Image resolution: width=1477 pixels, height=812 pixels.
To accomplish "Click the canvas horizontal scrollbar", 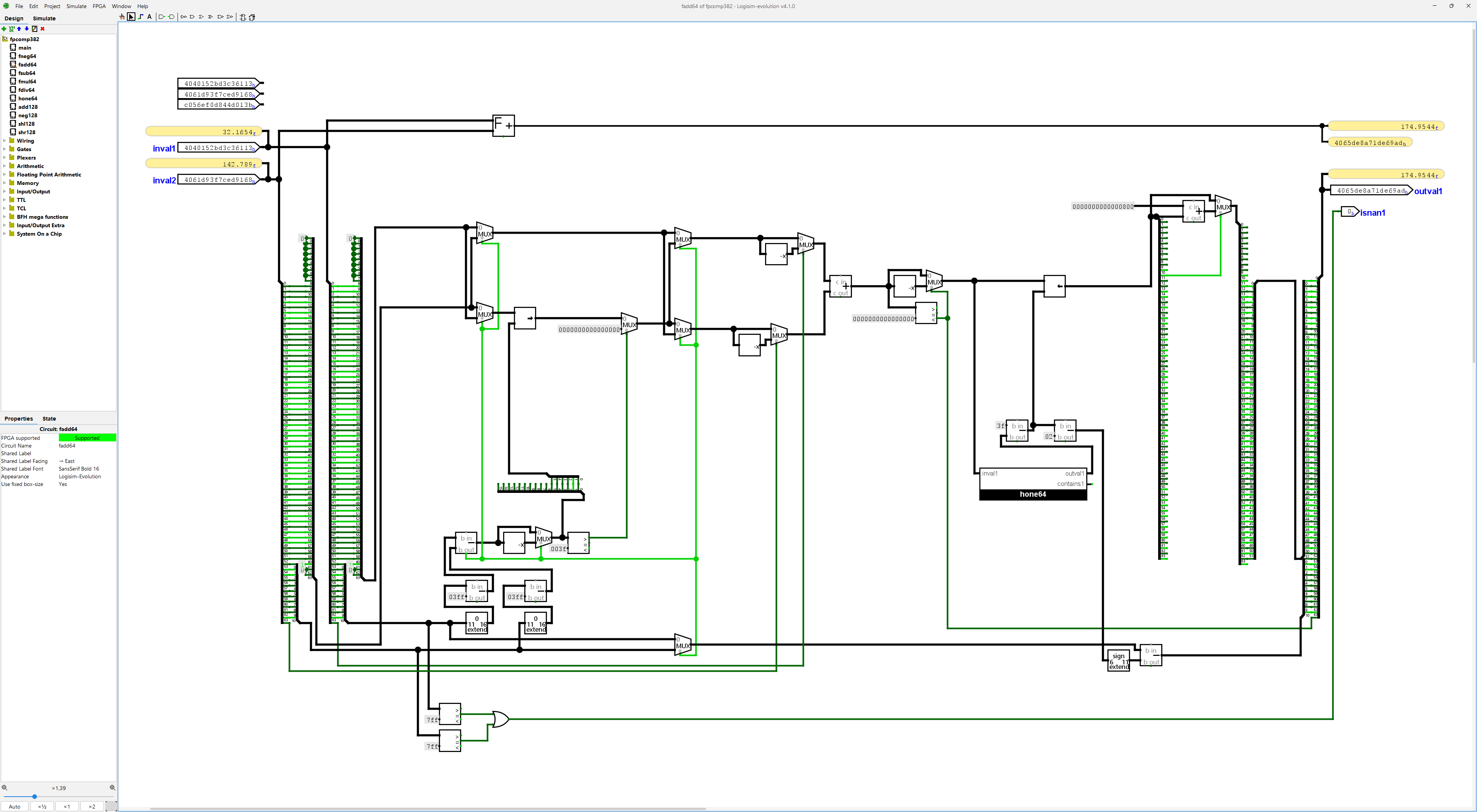I will [428, 809].
